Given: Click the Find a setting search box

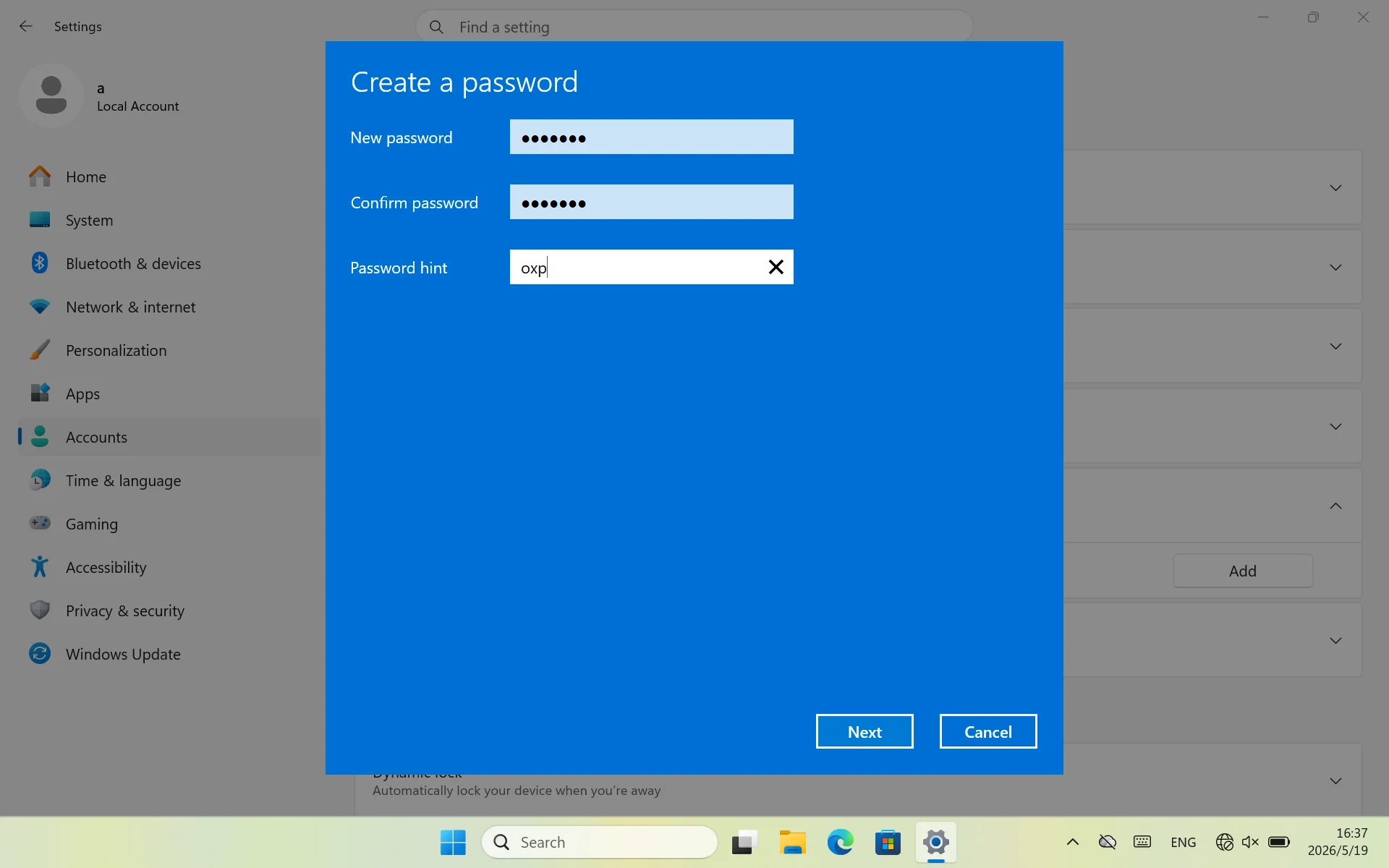Looking at the screenshot, I should [694, 27].
